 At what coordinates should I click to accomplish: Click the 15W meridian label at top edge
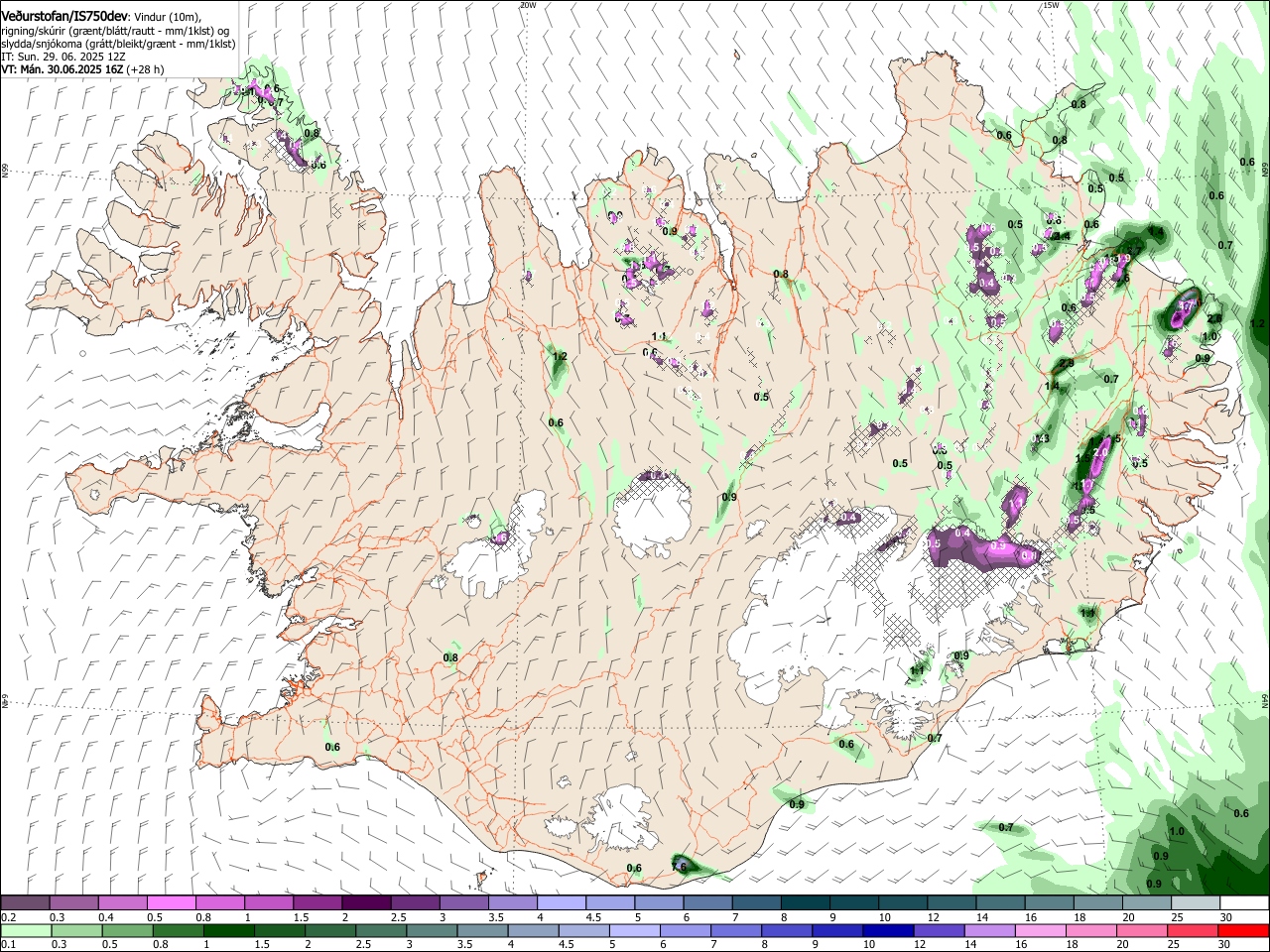(1051, 5)
